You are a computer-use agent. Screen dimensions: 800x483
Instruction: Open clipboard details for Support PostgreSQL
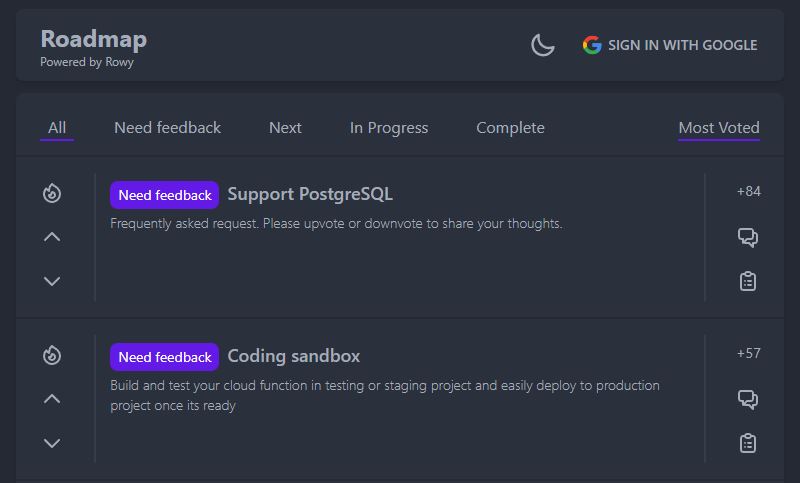pyautogui.click(x=747, y=281)
